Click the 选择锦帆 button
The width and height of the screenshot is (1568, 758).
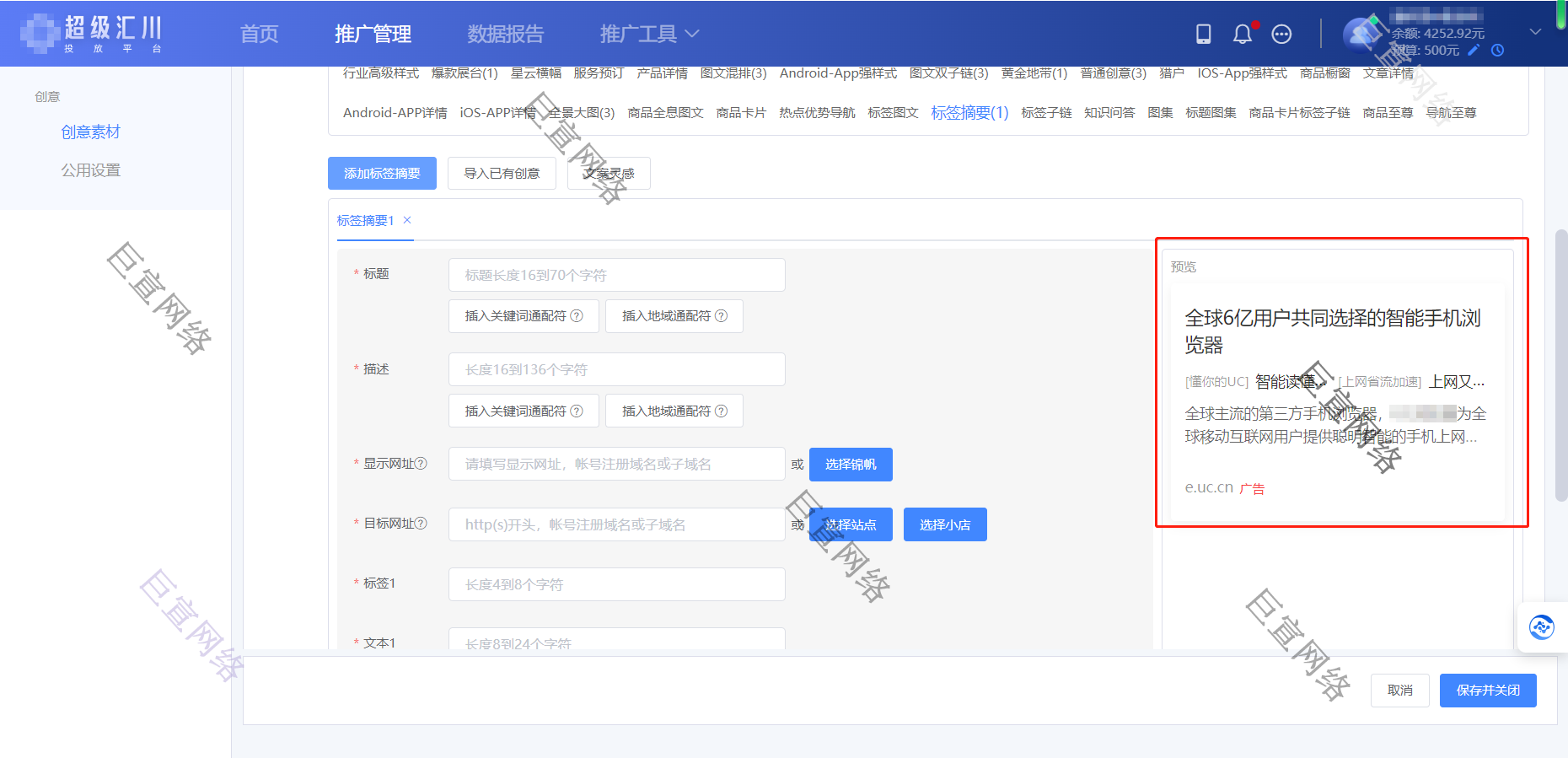[x=851, y=465]
